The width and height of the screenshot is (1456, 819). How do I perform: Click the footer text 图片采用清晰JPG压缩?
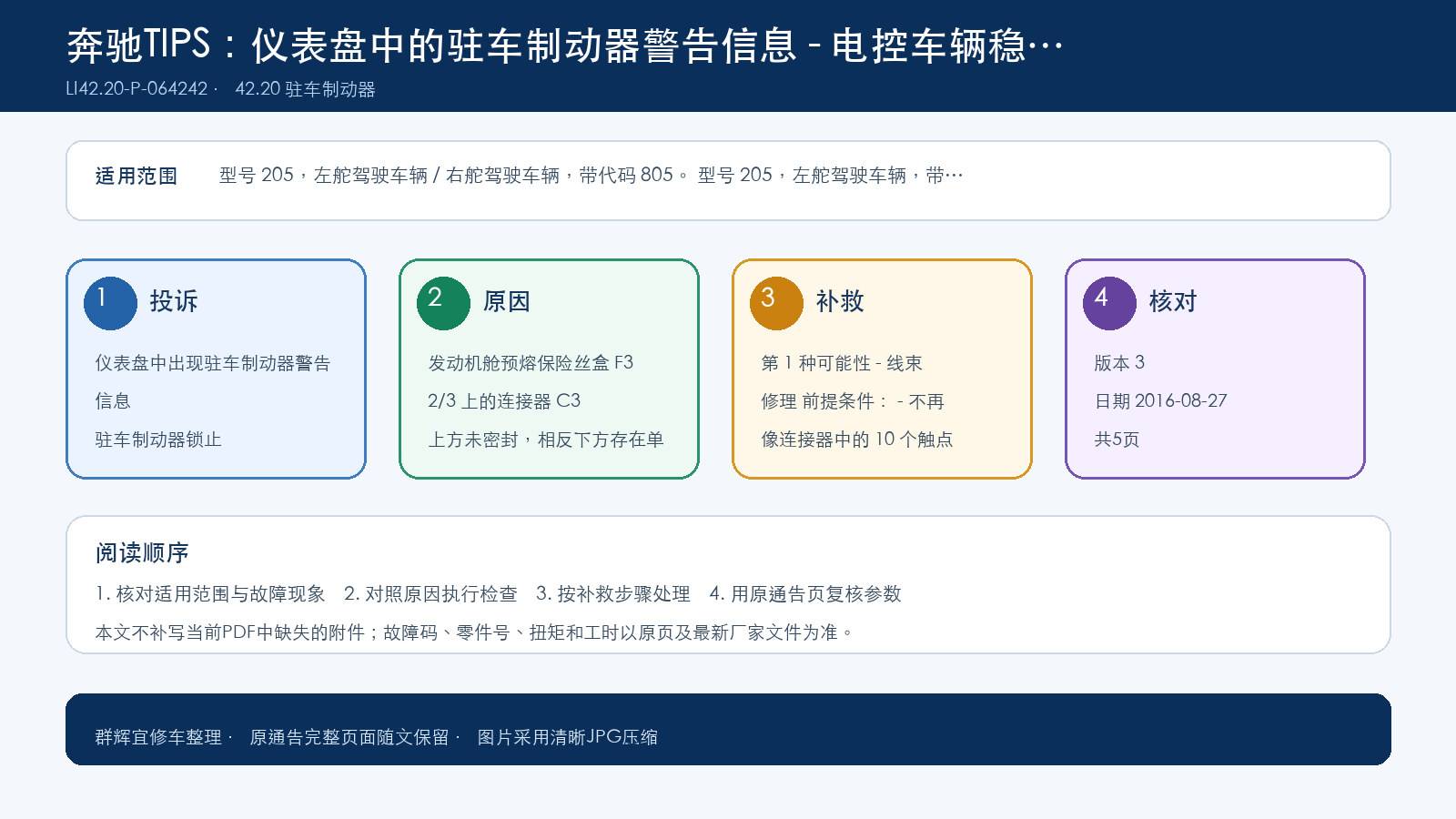[568, 737]
